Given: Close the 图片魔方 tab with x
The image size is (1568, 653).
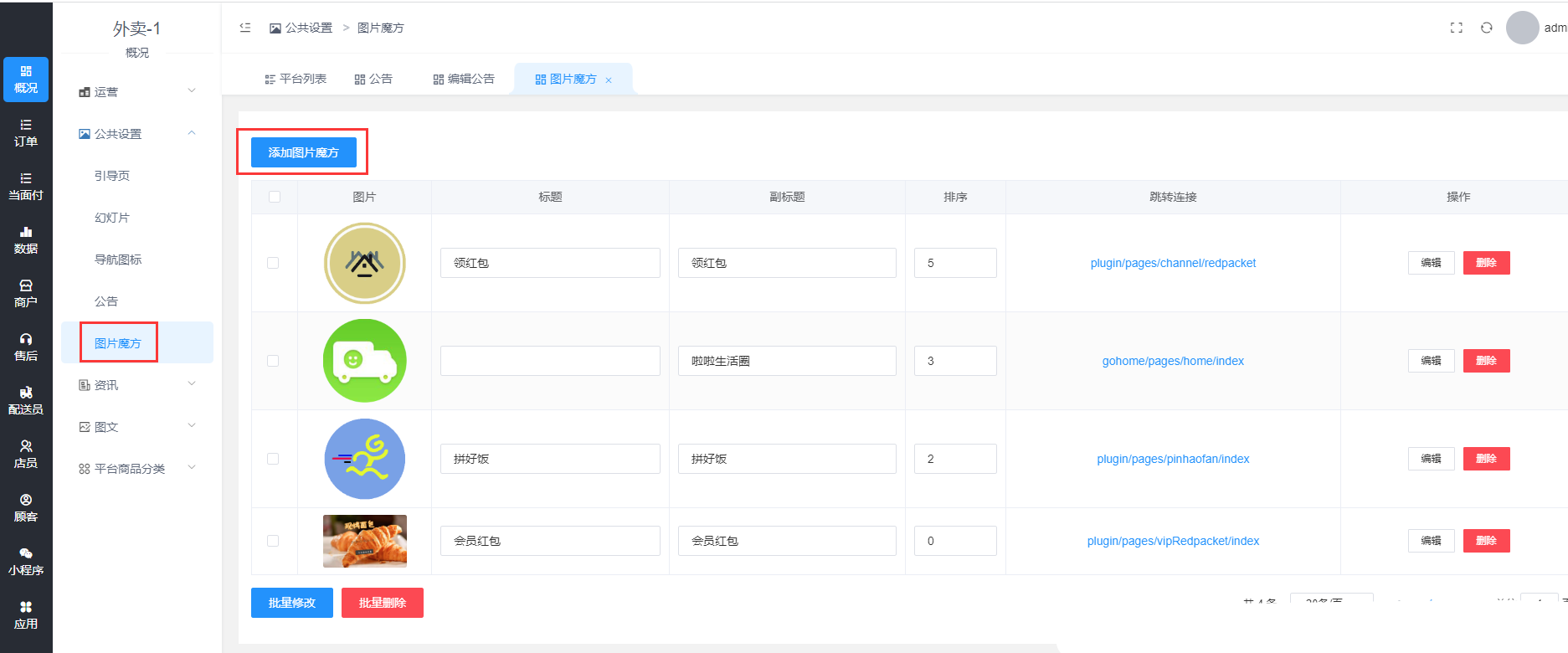Looking at the screenshot, I should coord(609,80).
